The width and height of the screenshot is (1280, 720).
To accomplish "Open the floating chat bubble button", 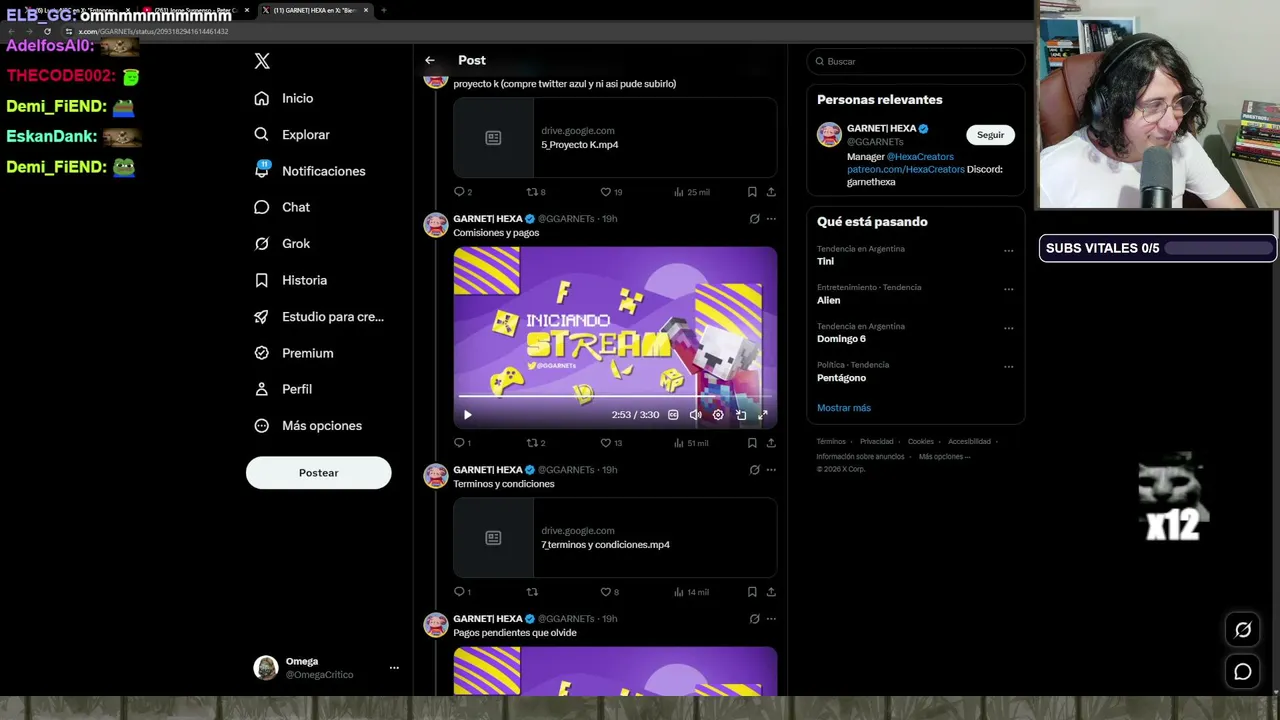I will [1243, 671].
